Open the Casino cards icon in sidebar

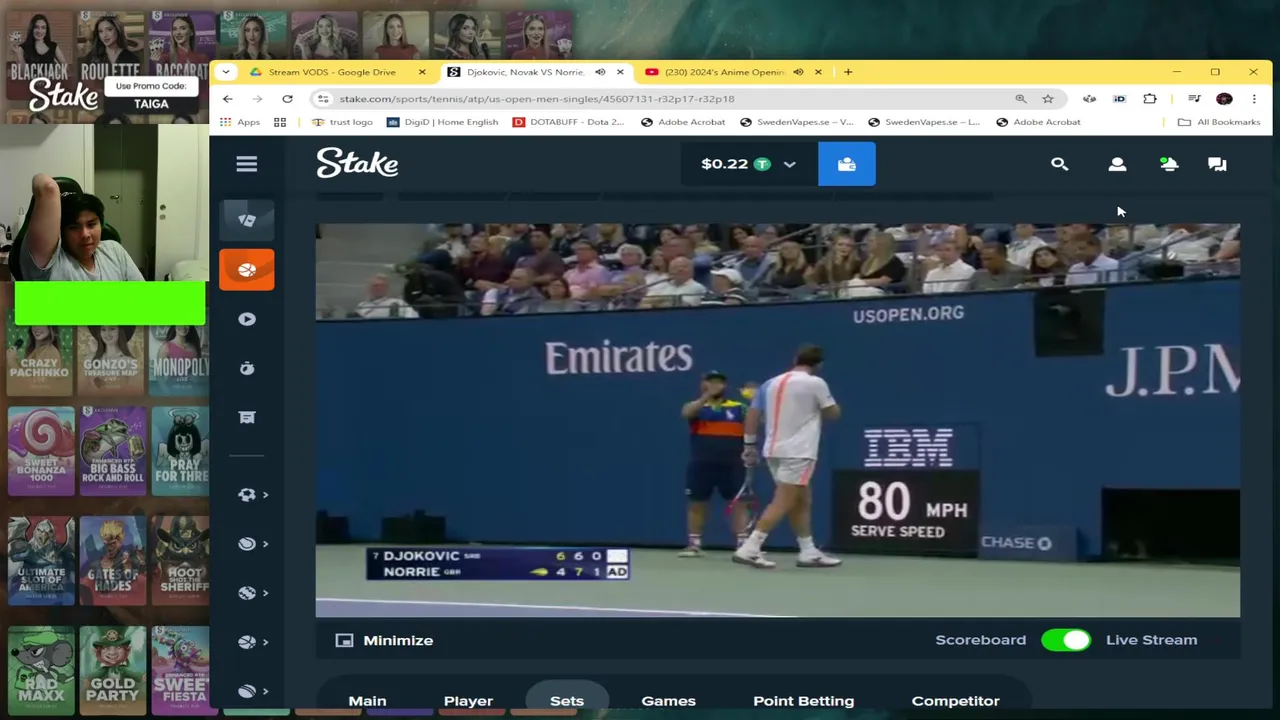pyautogui.click(x=247, y=220)
